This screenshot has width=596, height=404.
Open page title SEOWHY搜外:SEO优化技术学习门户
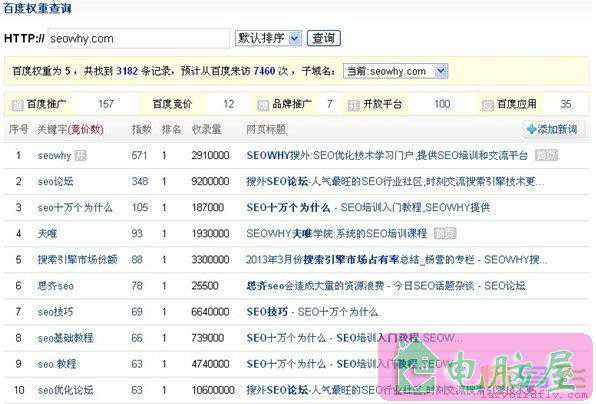pyautogui.click(x=387, y=155)
